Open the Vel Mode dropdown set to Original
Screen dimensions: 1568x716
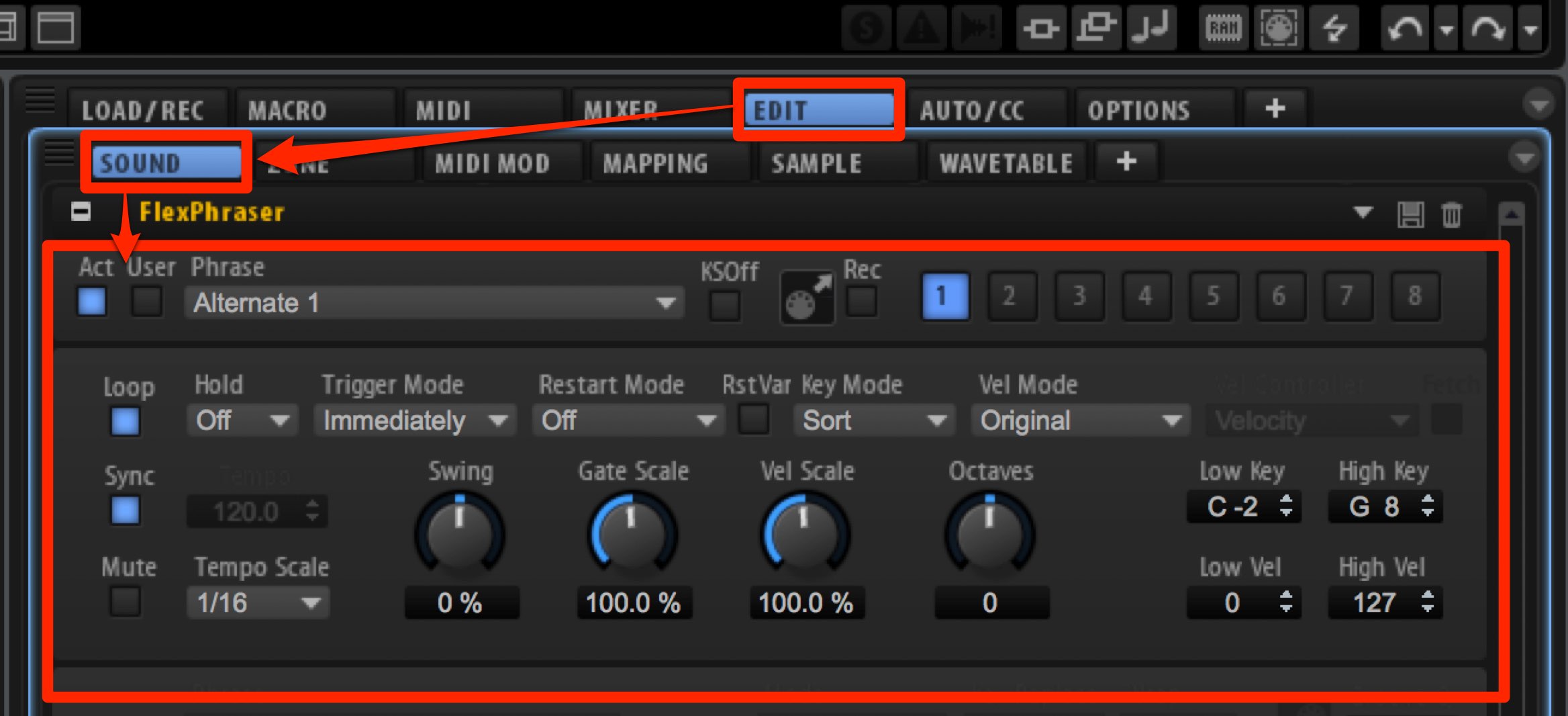tap(1080, 420)
